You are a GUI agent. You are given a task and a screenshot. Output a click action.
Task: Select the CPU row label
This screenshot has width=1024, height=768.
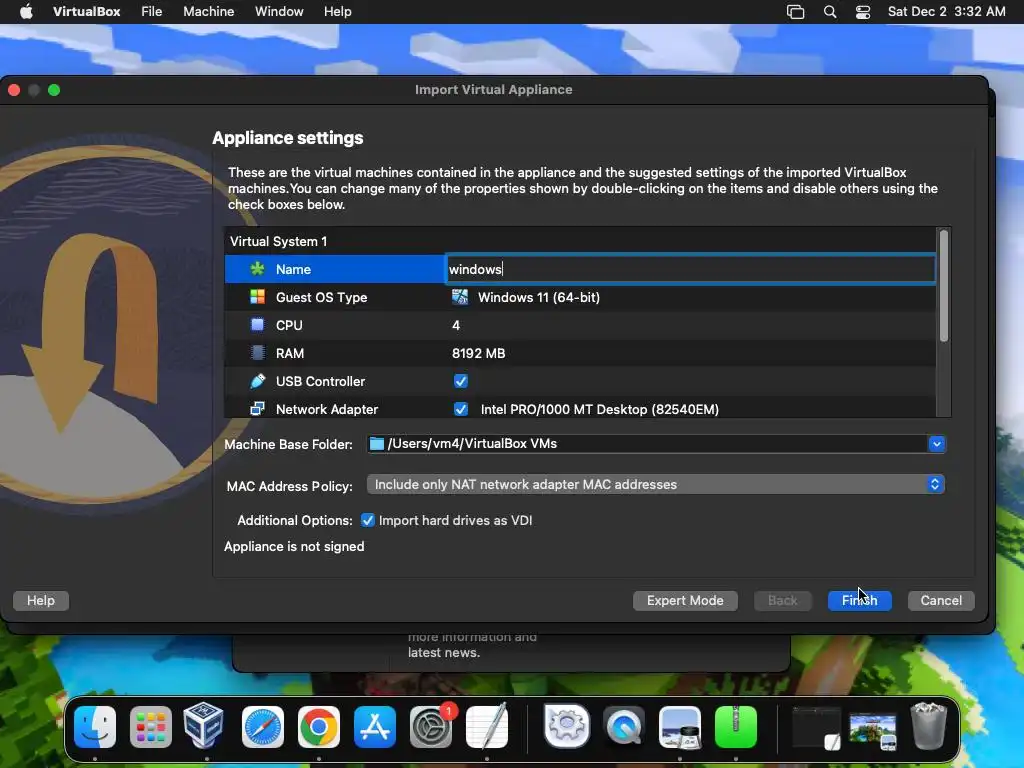tap(289, 325)
